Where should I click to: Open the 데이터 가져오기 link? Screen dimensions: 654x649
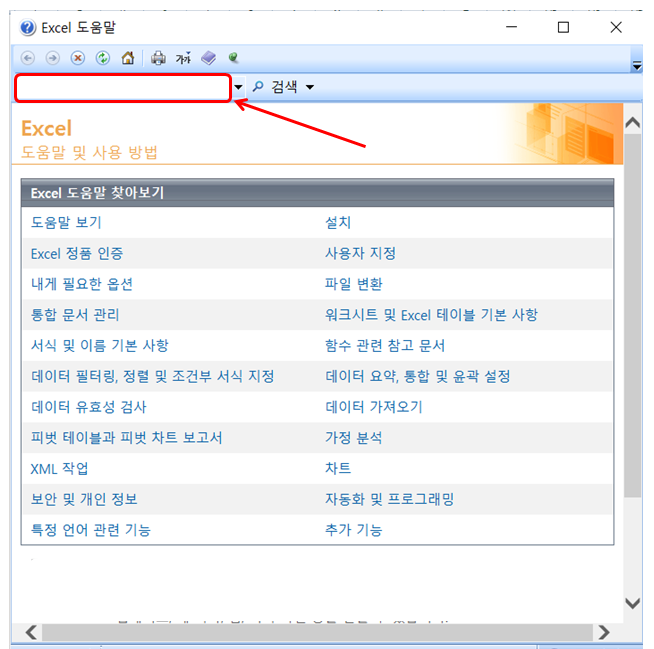click(374, 407)
